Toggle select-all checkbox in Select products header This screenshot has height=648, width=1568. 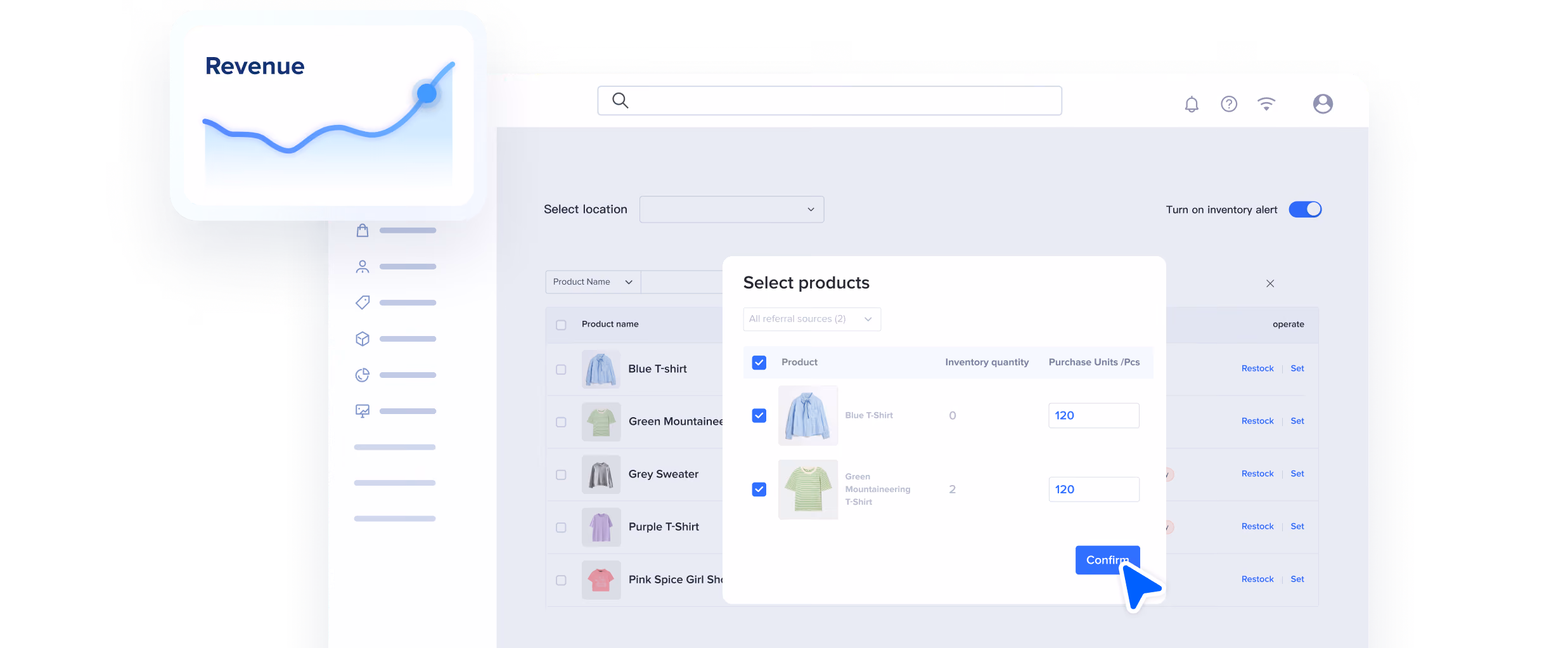point(759,362)
